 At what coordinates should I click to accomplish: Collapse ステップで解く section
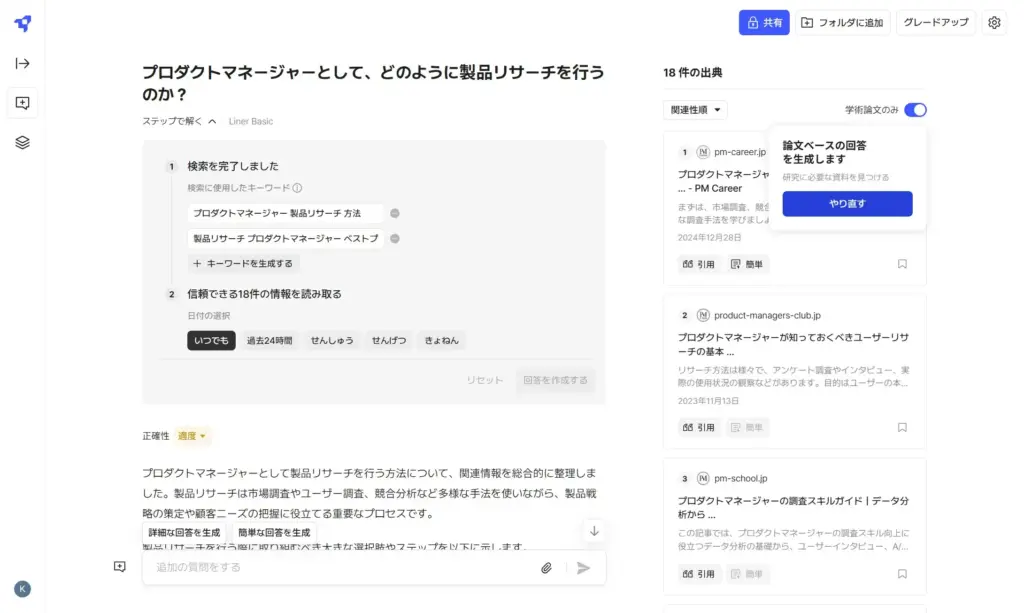pos(179,121)
